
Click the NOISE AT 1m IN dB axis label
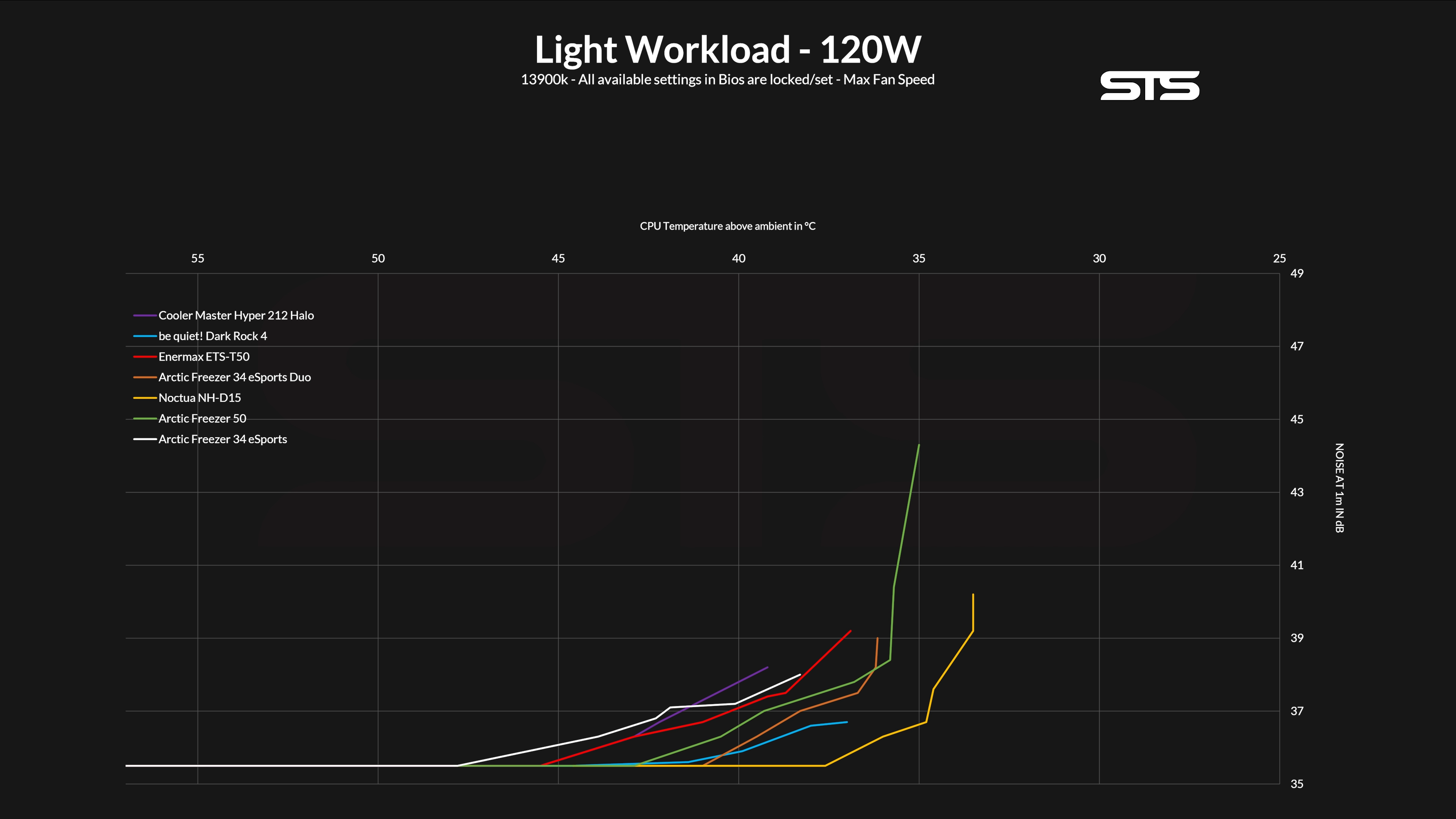click(1339, 488)
